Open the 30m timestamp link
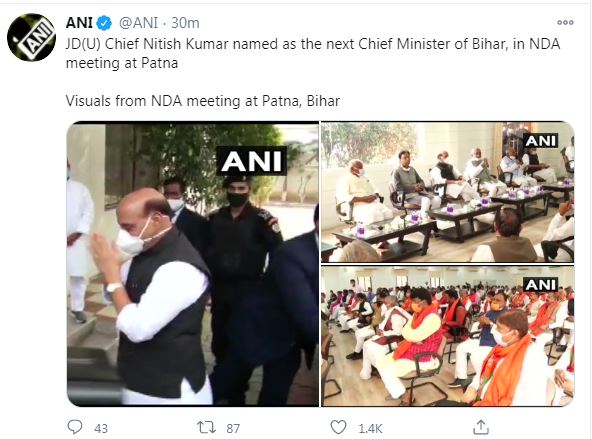This screenshot has height=439, width=592. pyautogui.click(x=185, y=23)
